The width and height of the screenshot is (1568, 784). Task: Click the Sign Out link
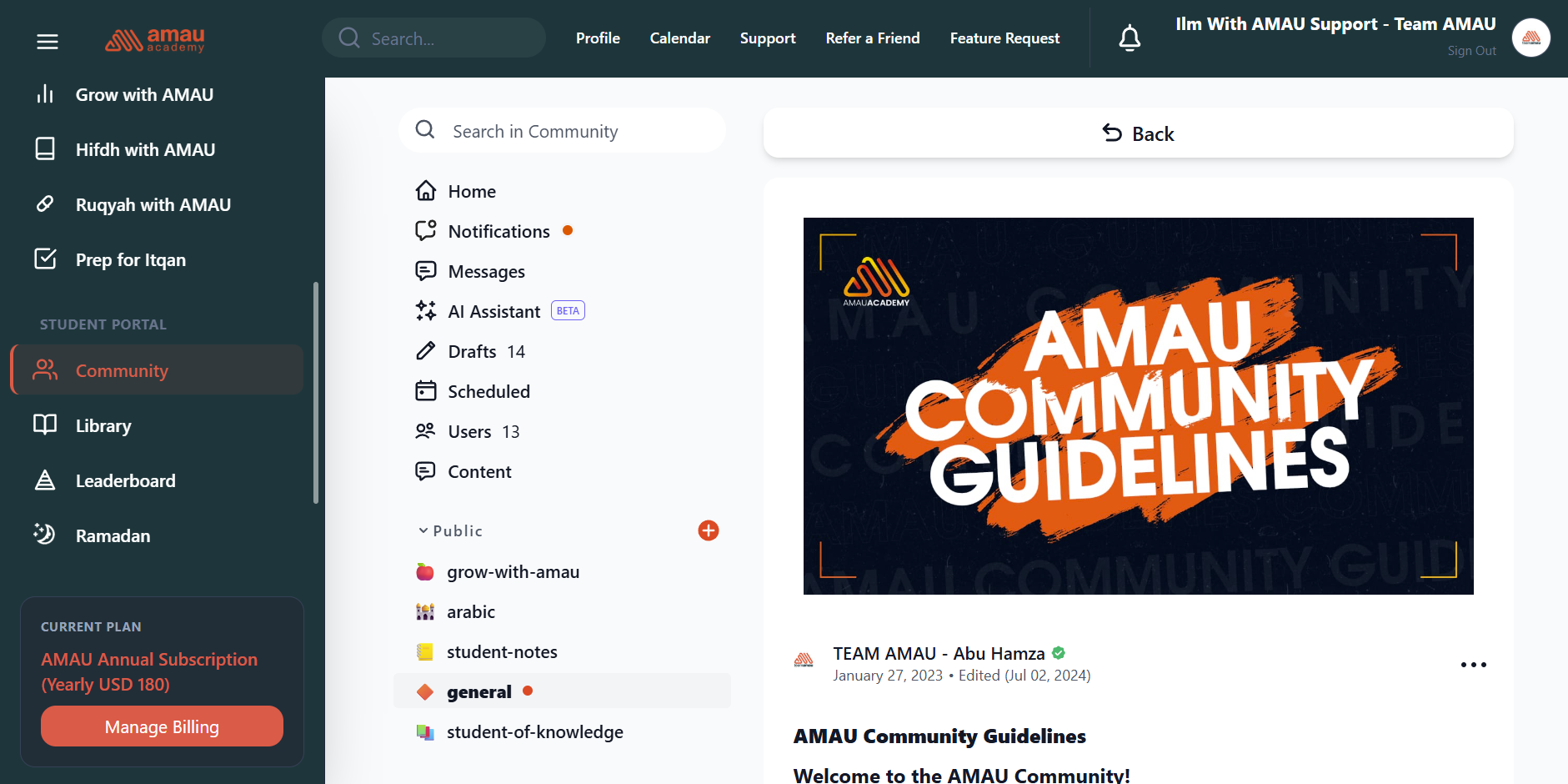1471,51
